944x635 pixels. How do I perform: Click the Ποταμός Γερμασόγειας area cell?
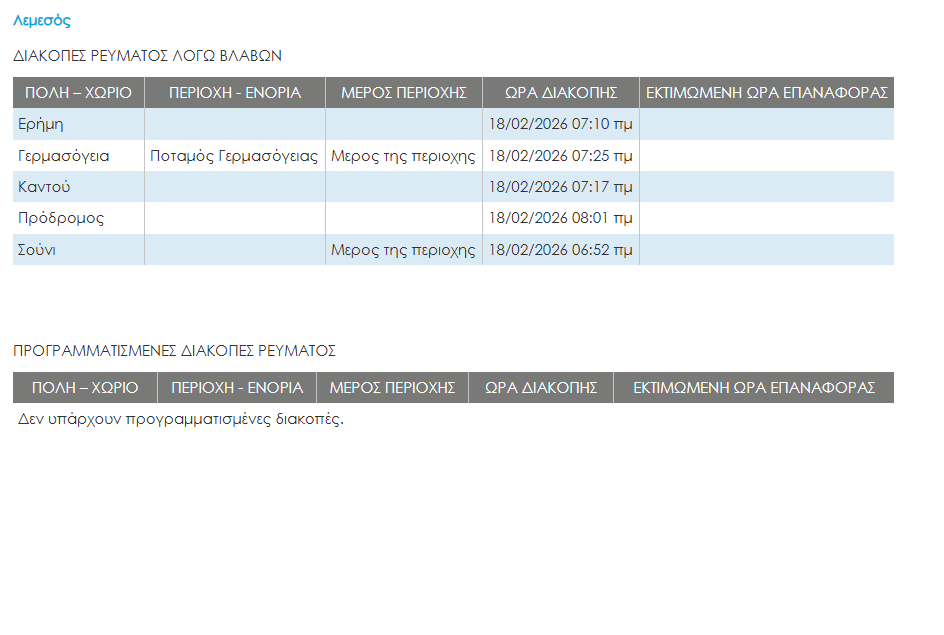tap(234, 156)
